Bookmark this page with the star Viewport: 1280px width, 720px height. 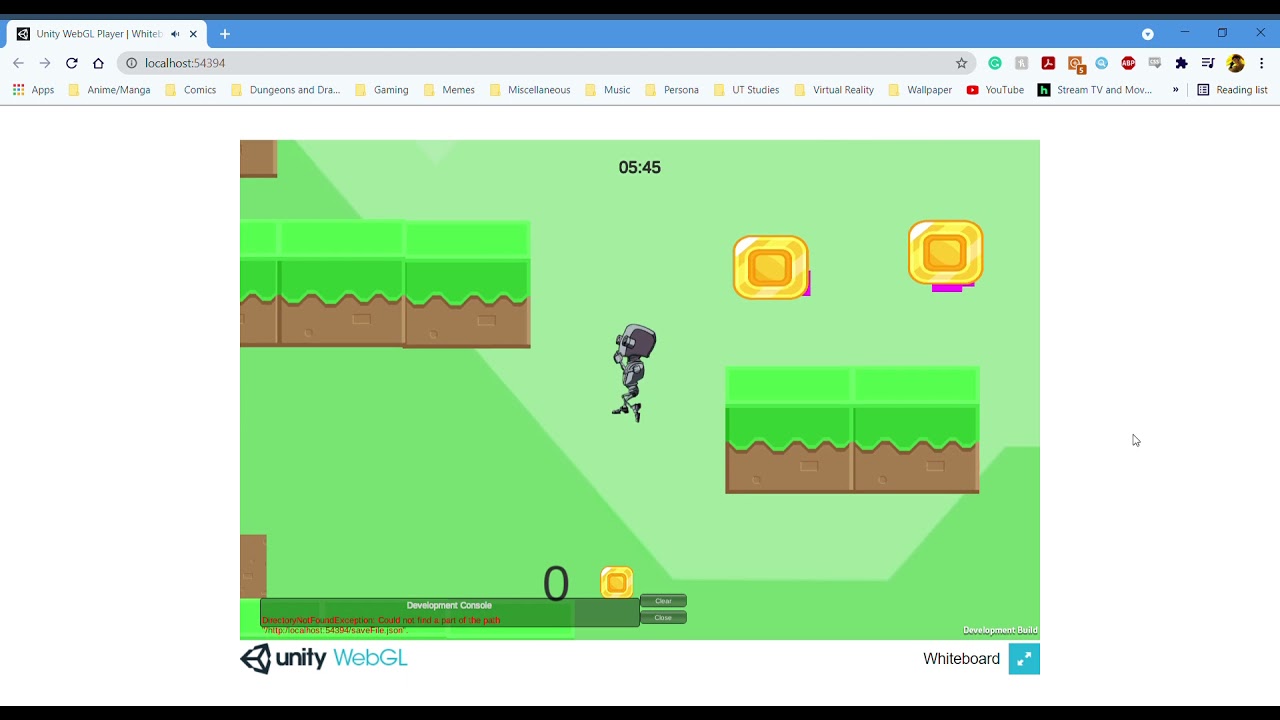click(962, 63)
